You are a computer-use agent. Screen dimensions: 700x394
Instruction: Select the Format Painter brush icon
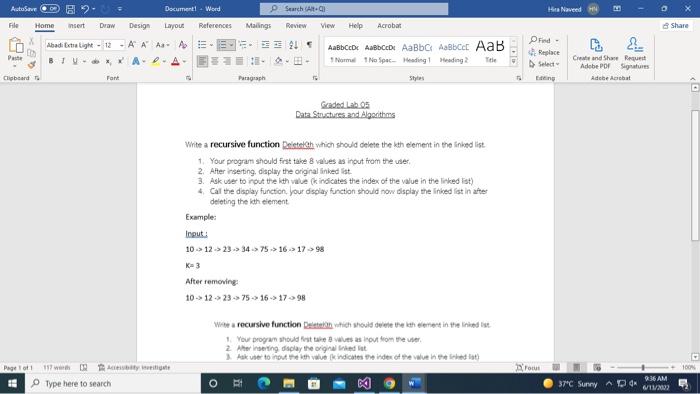pos(31,65)
